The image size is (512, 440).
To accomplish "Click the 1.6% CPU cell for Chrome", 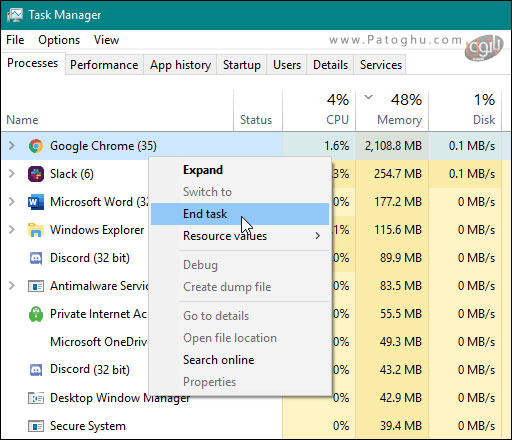I will coord(319,146).
